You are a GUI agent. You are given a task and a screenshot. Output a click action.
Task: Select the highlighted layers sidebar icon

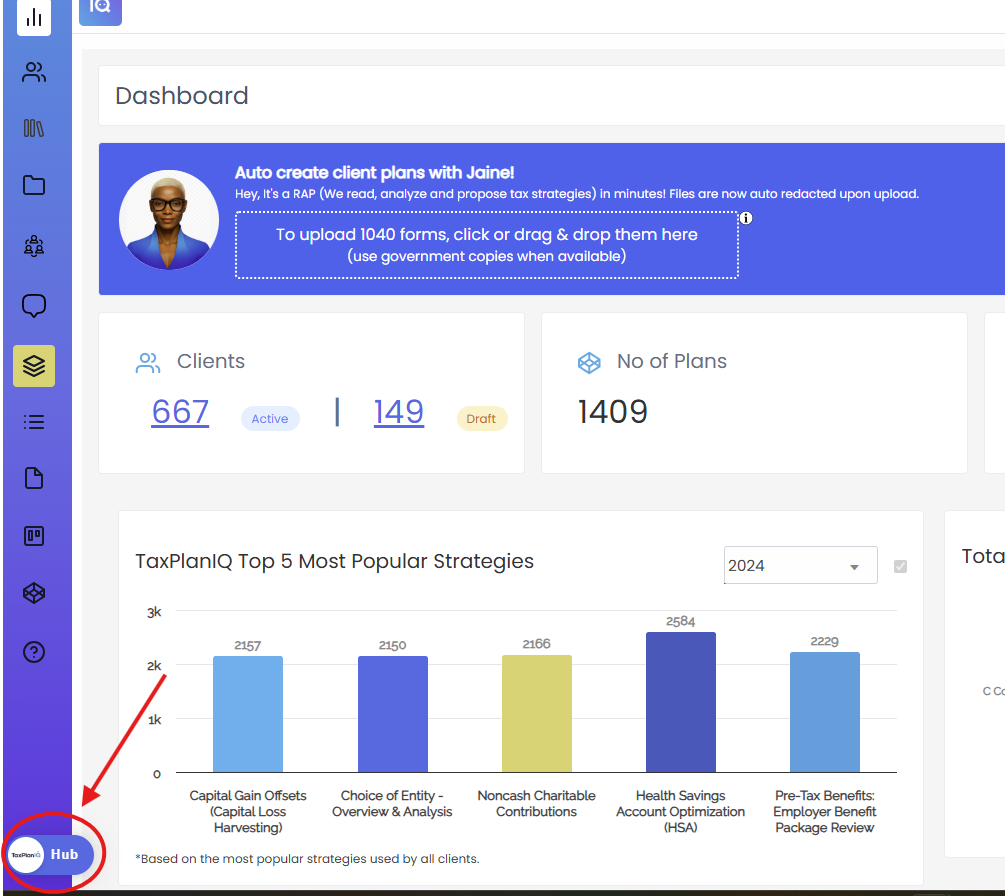click(34, 366)
